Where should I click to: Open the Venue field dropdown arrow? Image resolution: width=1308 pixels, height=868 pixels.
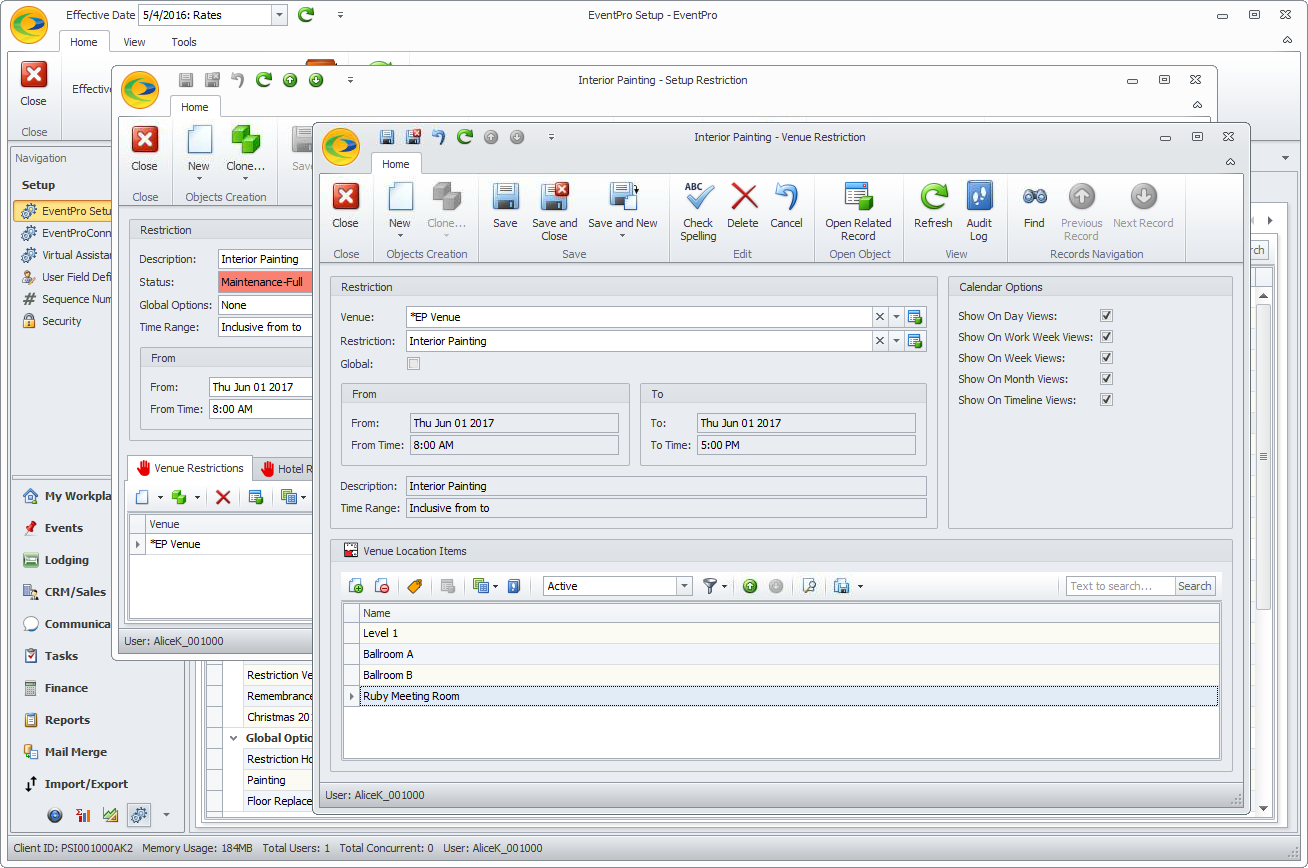tap(896, 317)
